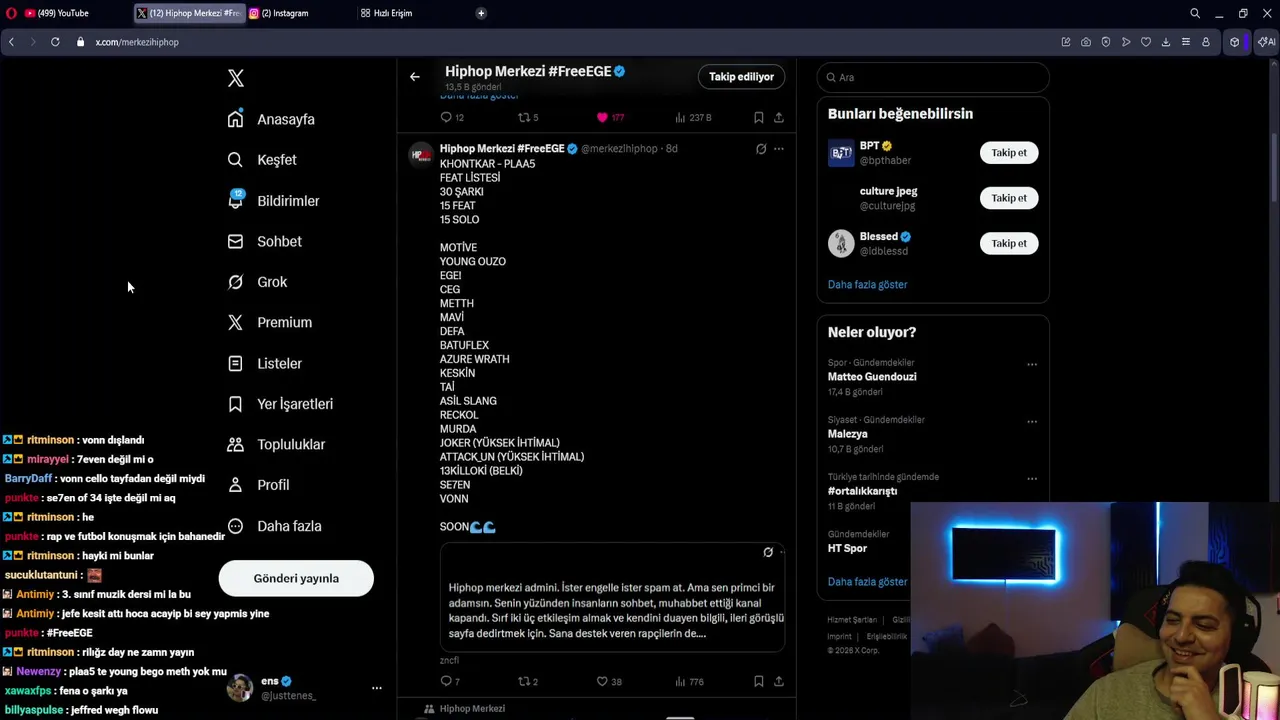Screen dimensions: 1280x720
Task: Open snapshot camera icon in toolbar
Action: click(x=1086, y=42)
